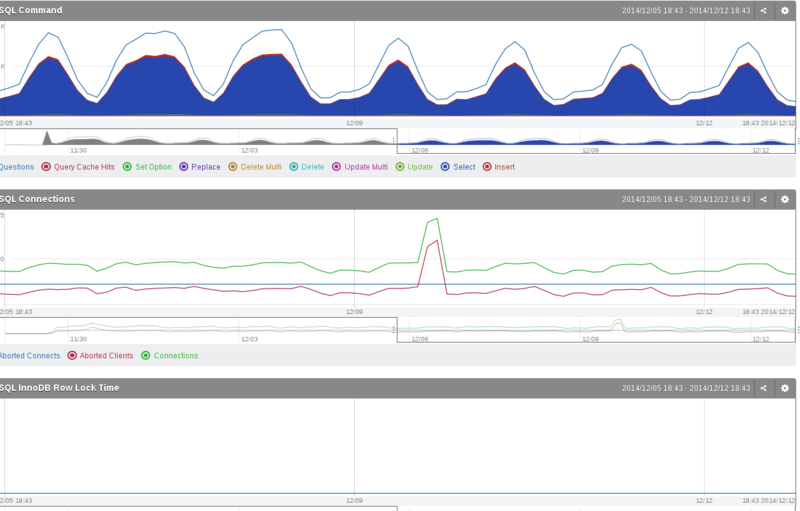Click InnoDB Row Lock Time date range text
This screenshot has width=800, height=511.
686,388
